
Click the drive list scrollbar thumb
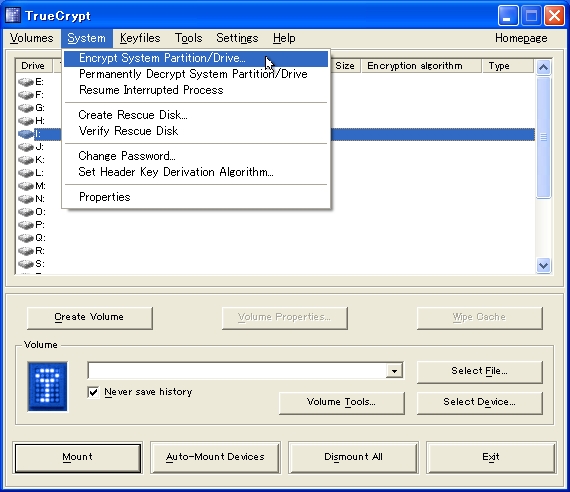(x=543, y=137)
